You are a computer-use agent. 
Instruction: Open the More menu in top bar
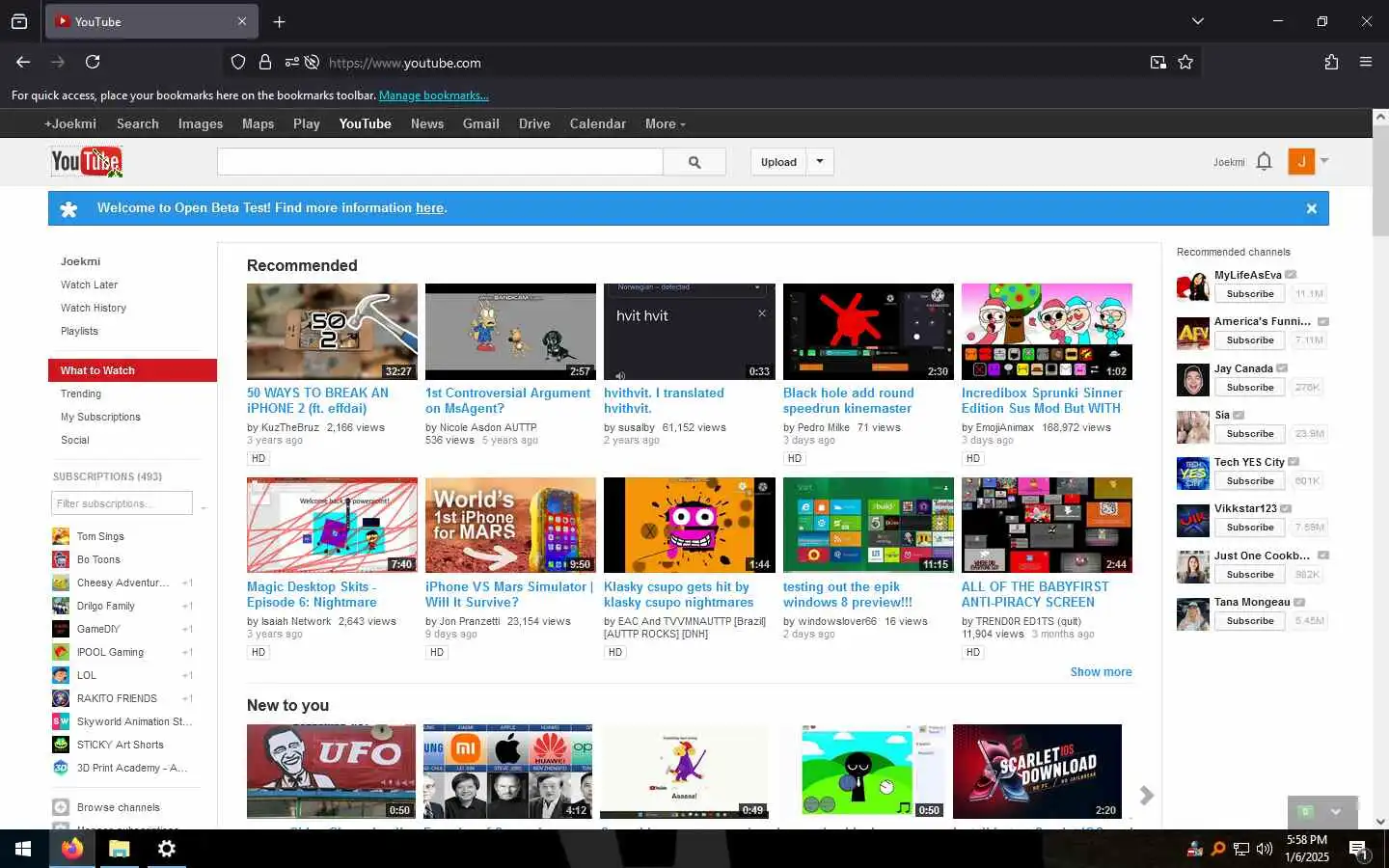[x=665, y=123]
